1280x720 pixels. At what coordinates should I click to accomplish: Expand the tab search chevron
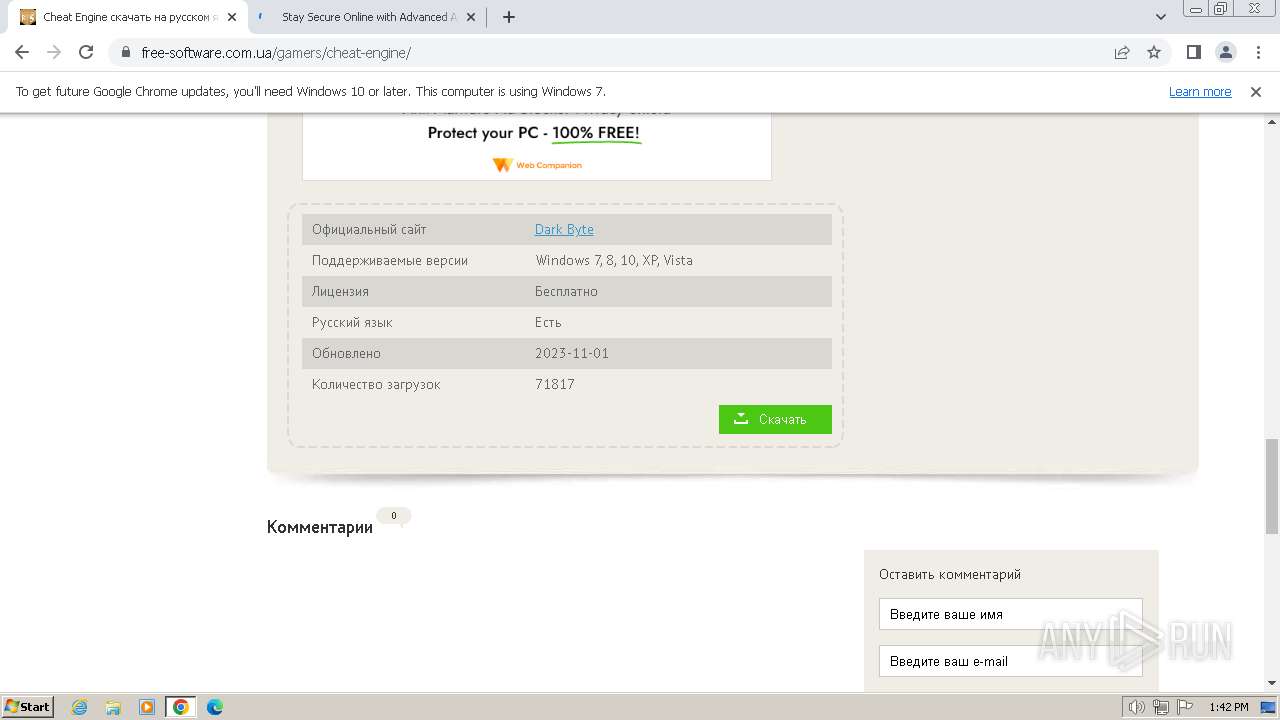pos(1161,17)
